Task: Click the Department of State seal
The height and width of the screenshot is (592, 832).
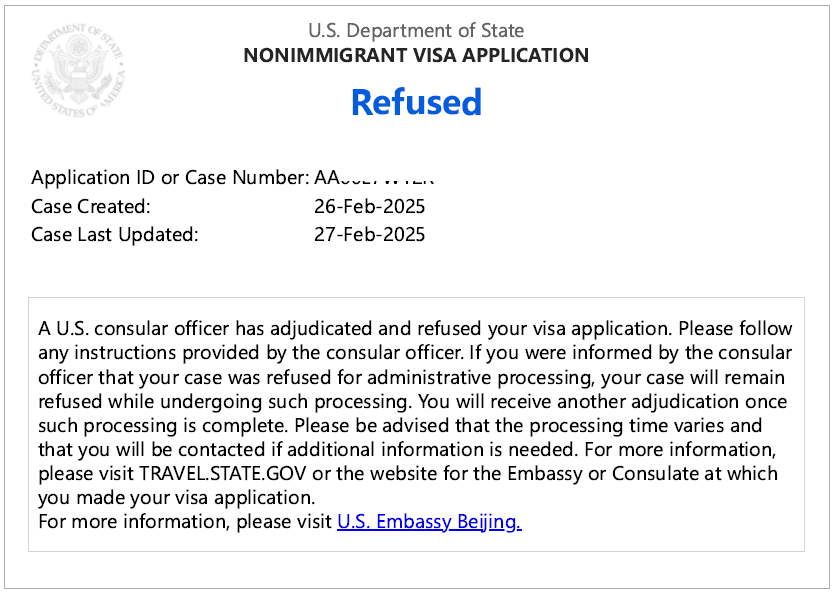Action: 79,71
